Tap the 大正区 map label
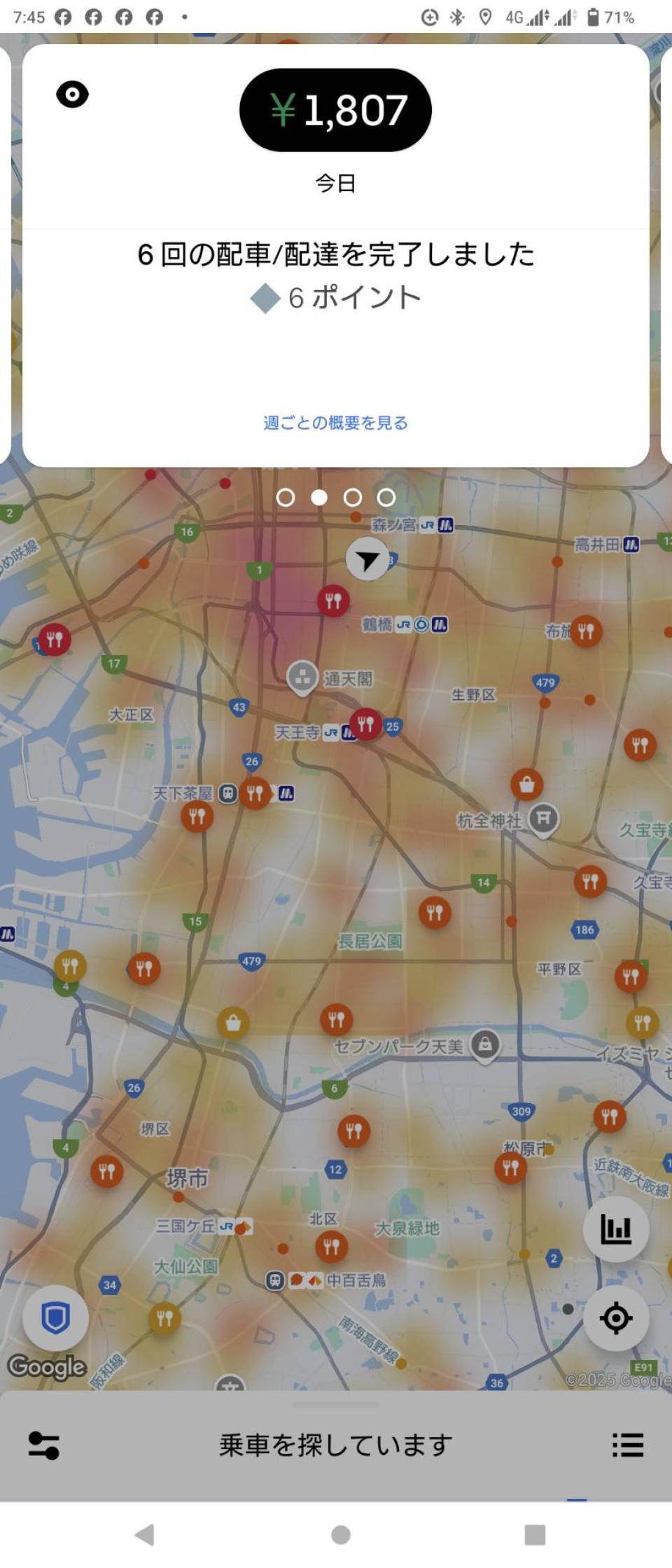Image resolution: width=672 pixels, height=1568 pixels. pyautogui.click(x=131, y=715)
